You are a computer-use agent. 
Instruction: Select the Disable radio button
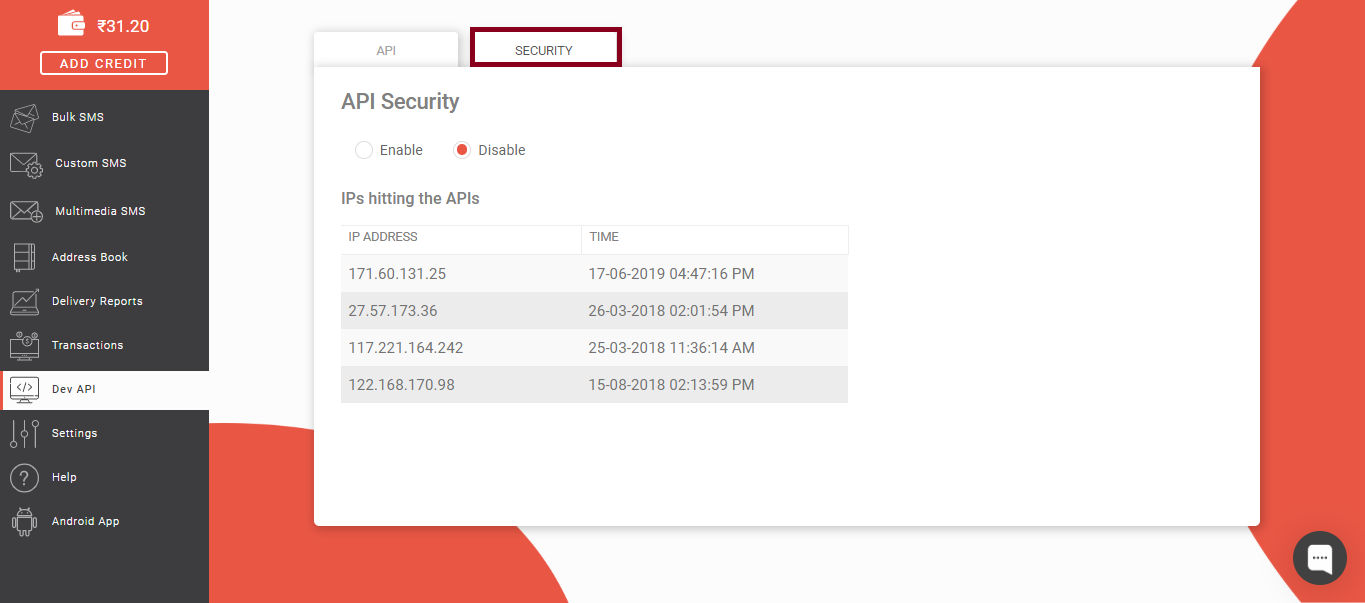click(462, 150)
